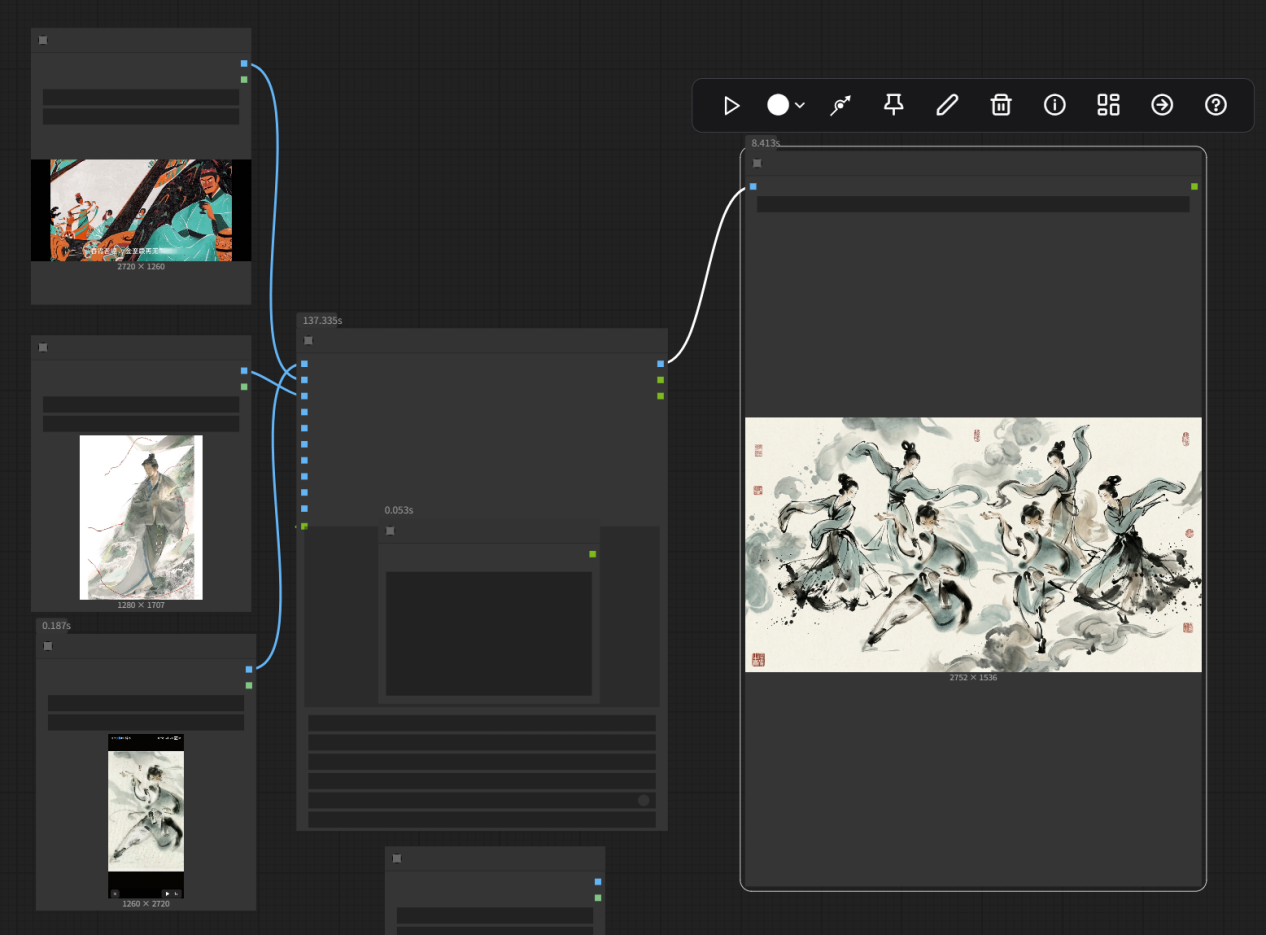Click the pencil edit icon in the toolbar

[947, 105]
